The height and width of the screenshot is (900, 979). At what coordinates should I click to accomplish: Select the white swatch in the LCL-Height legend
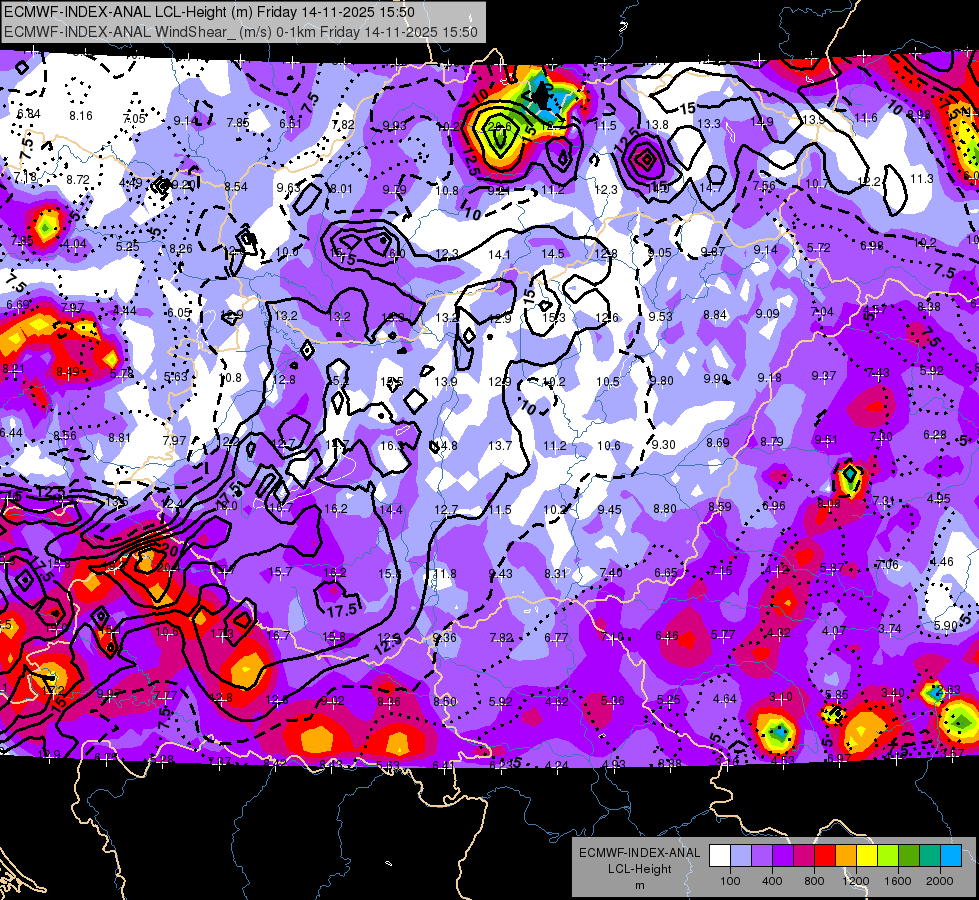pos(720,856)
